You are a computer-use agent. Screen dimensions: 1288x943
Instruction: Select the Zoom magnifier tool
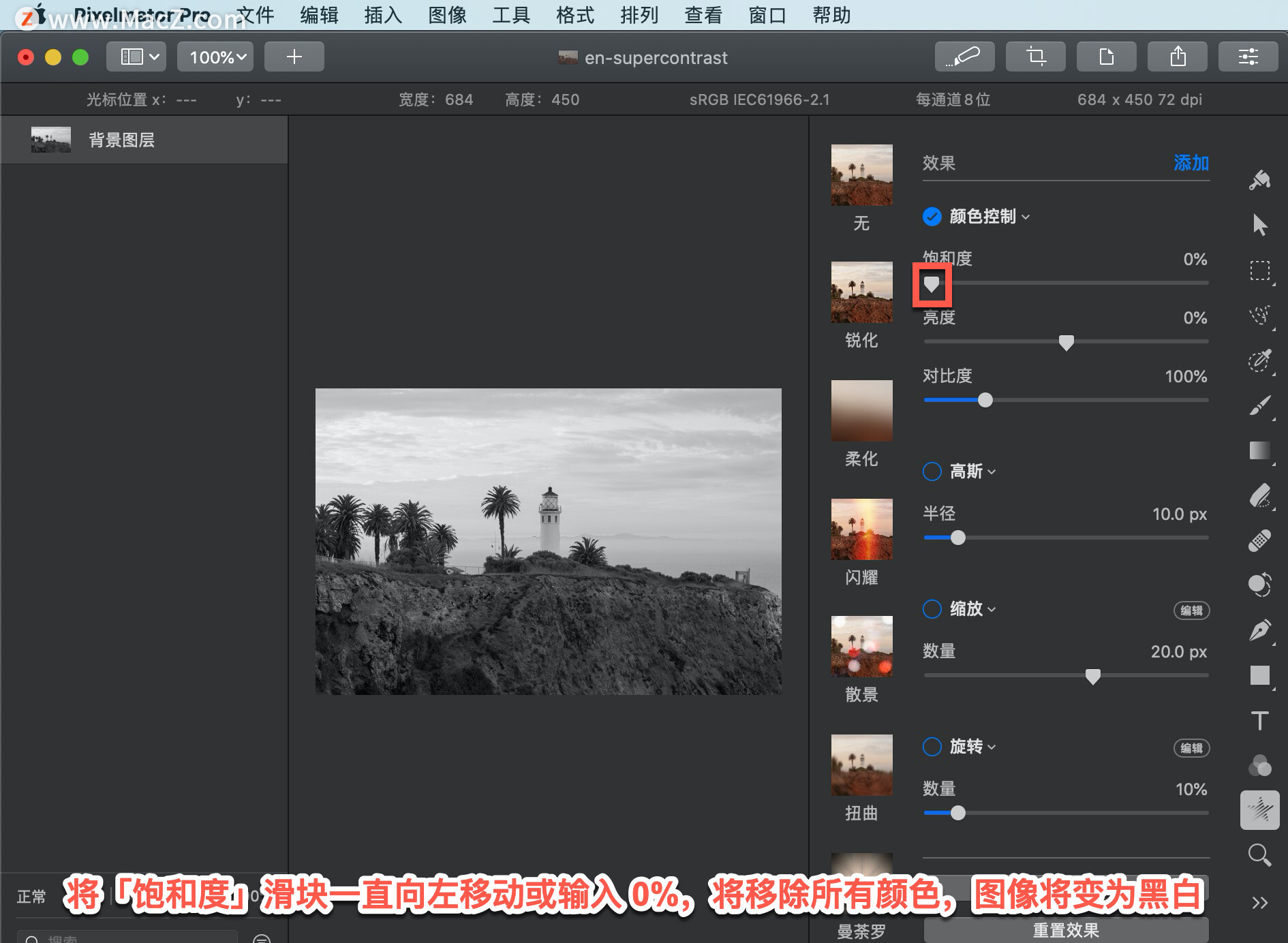pyautogui.click(x=1259, y=855)
